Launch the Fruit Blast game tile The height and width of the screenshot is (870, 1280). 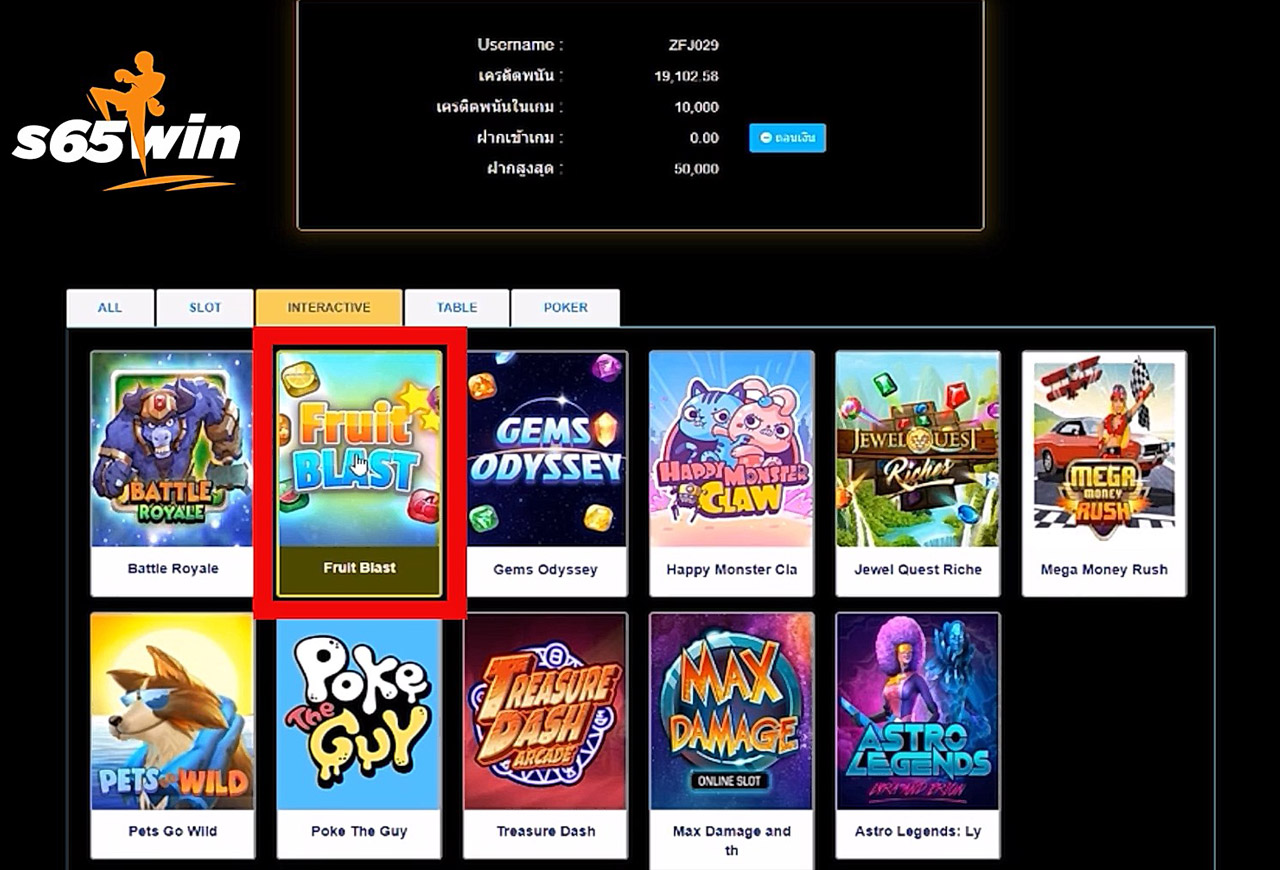pos(359,449)
